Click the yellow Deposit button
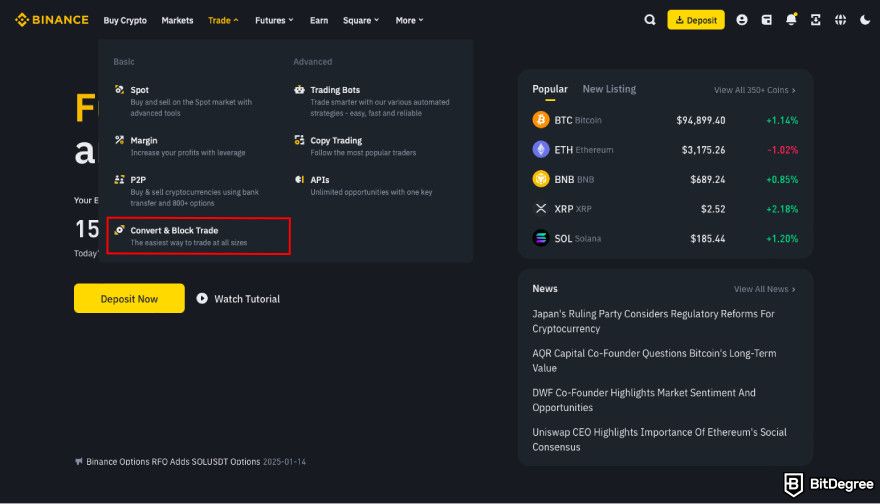880x504 pixels. point(696,20)
